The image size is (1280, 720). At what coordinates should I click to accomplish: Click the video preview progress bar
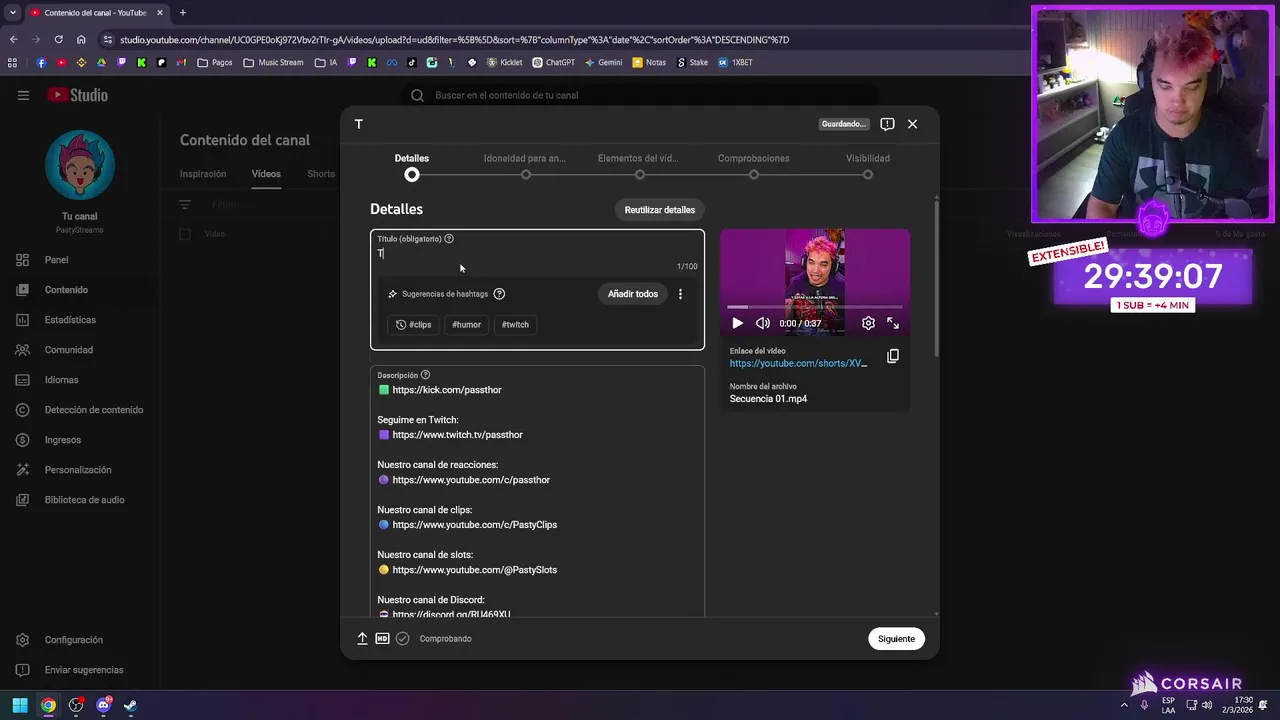[x=815, y=307]
